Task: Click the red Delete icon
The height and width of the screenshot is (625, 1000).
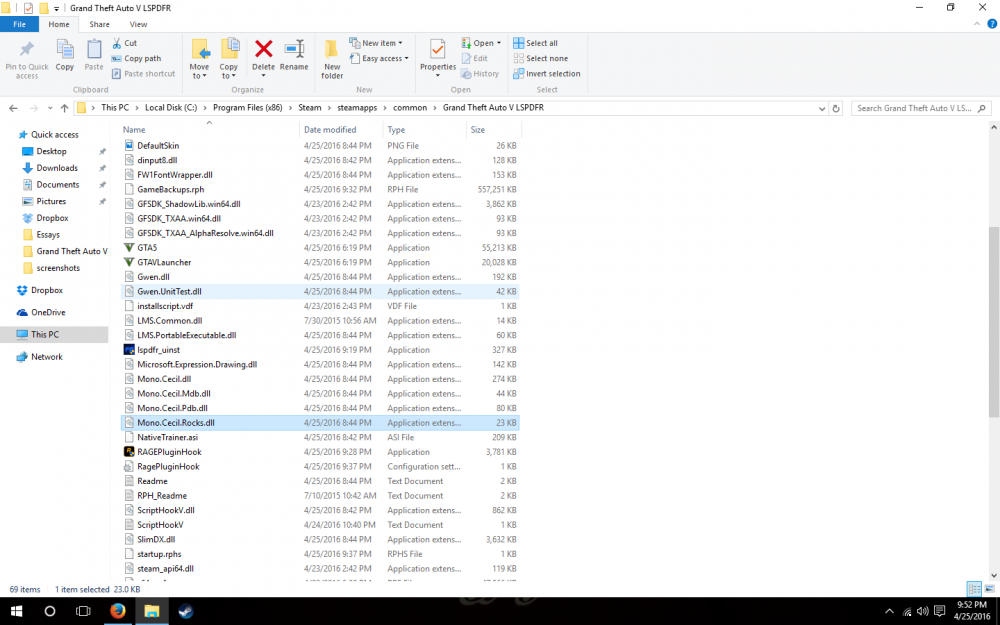Action: (x=263, y=48)
